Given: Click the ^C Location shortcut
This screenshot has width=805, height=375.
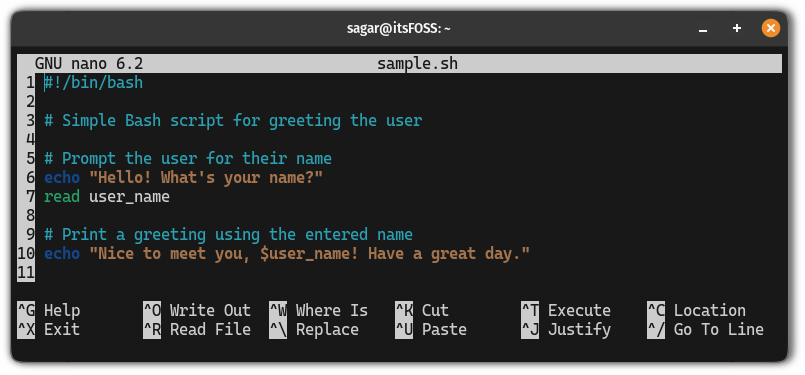Looking at the screenshot, I should pos(696,310).
